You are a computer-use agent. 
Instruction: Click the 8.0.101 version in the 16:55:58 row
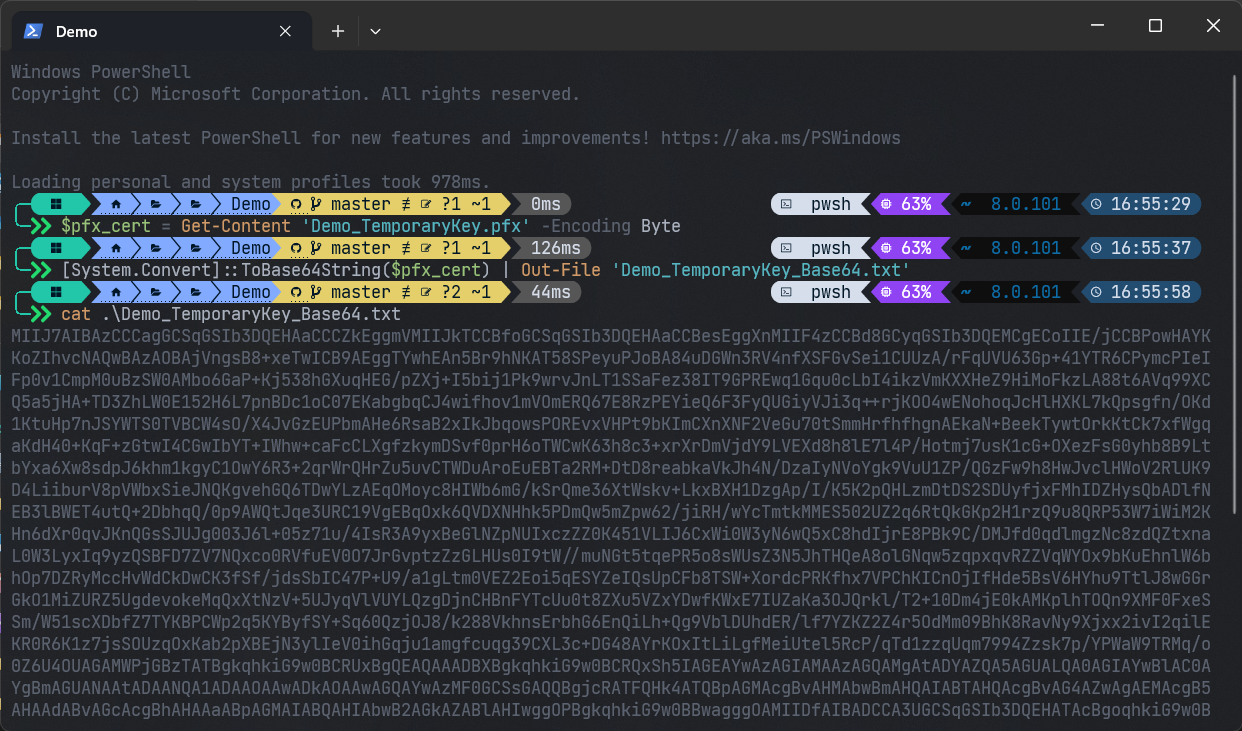click(x=1026, y=292)
